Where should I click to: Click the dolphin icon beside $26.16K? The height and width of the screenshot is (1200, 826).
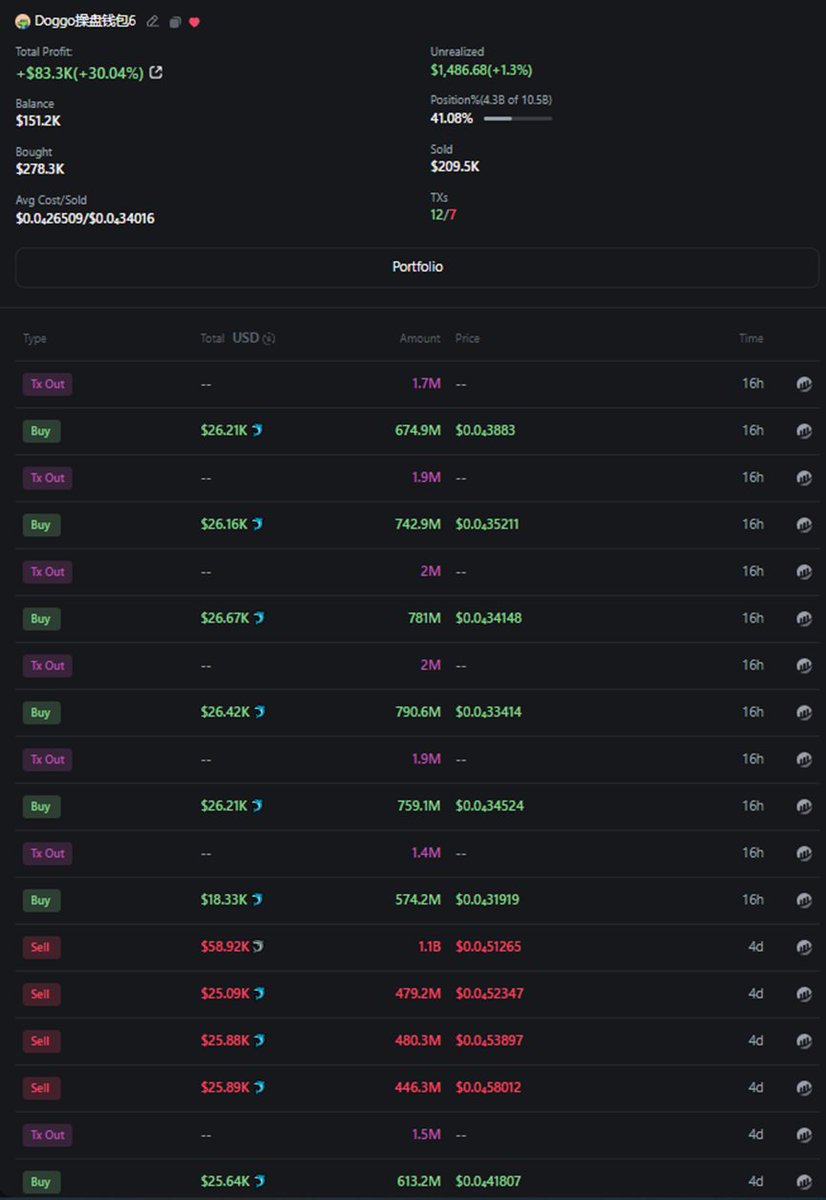[x=258, y=524]
